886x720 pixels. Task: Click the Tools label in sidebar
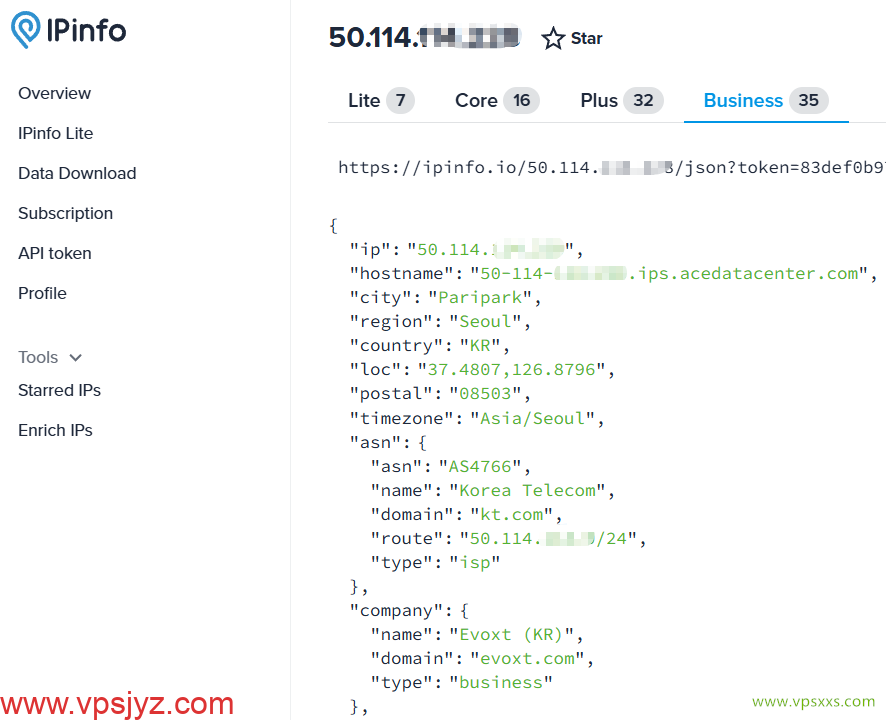pos(38,358)
